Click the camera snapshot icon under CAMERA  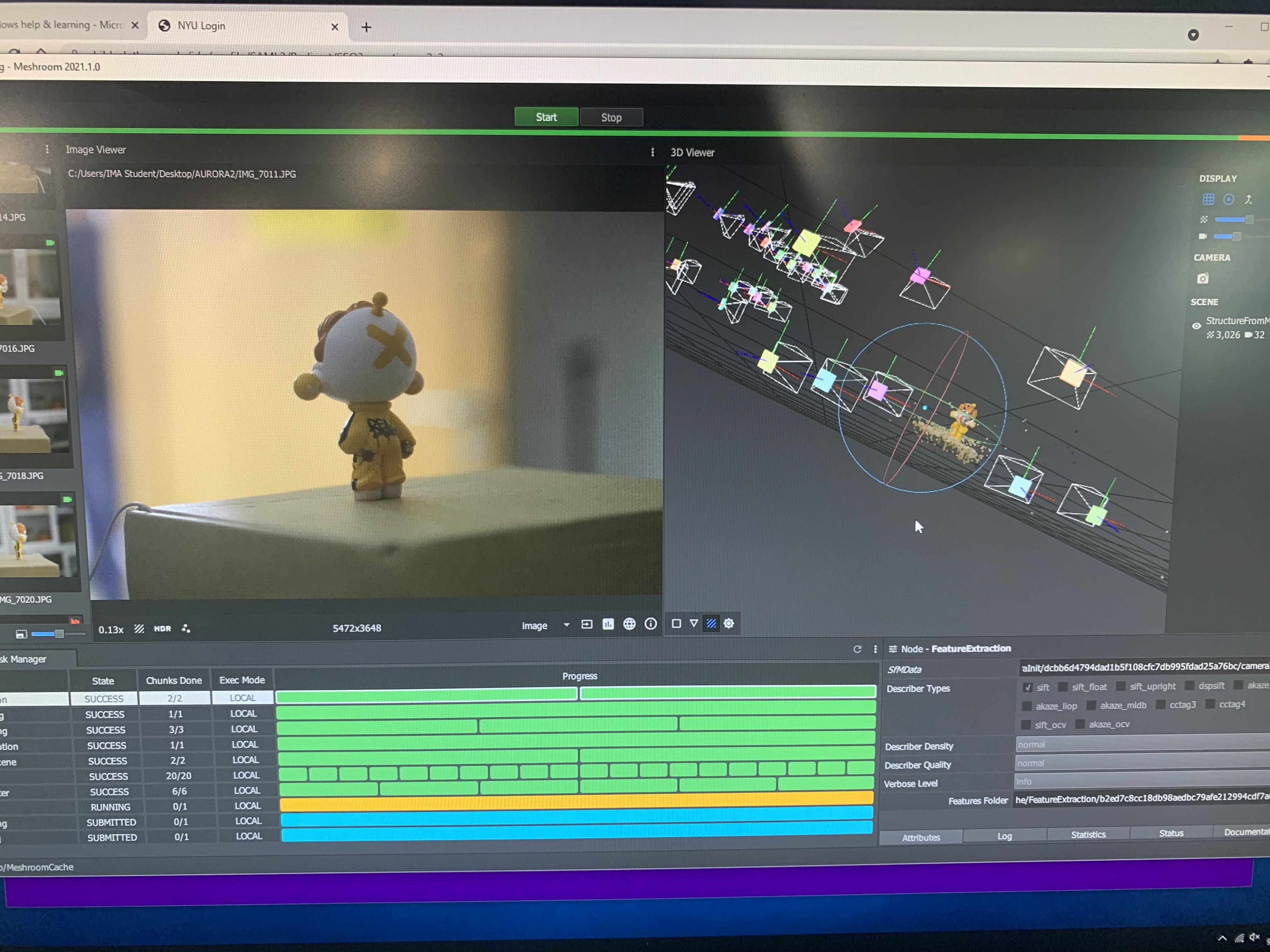point(1202,279)
